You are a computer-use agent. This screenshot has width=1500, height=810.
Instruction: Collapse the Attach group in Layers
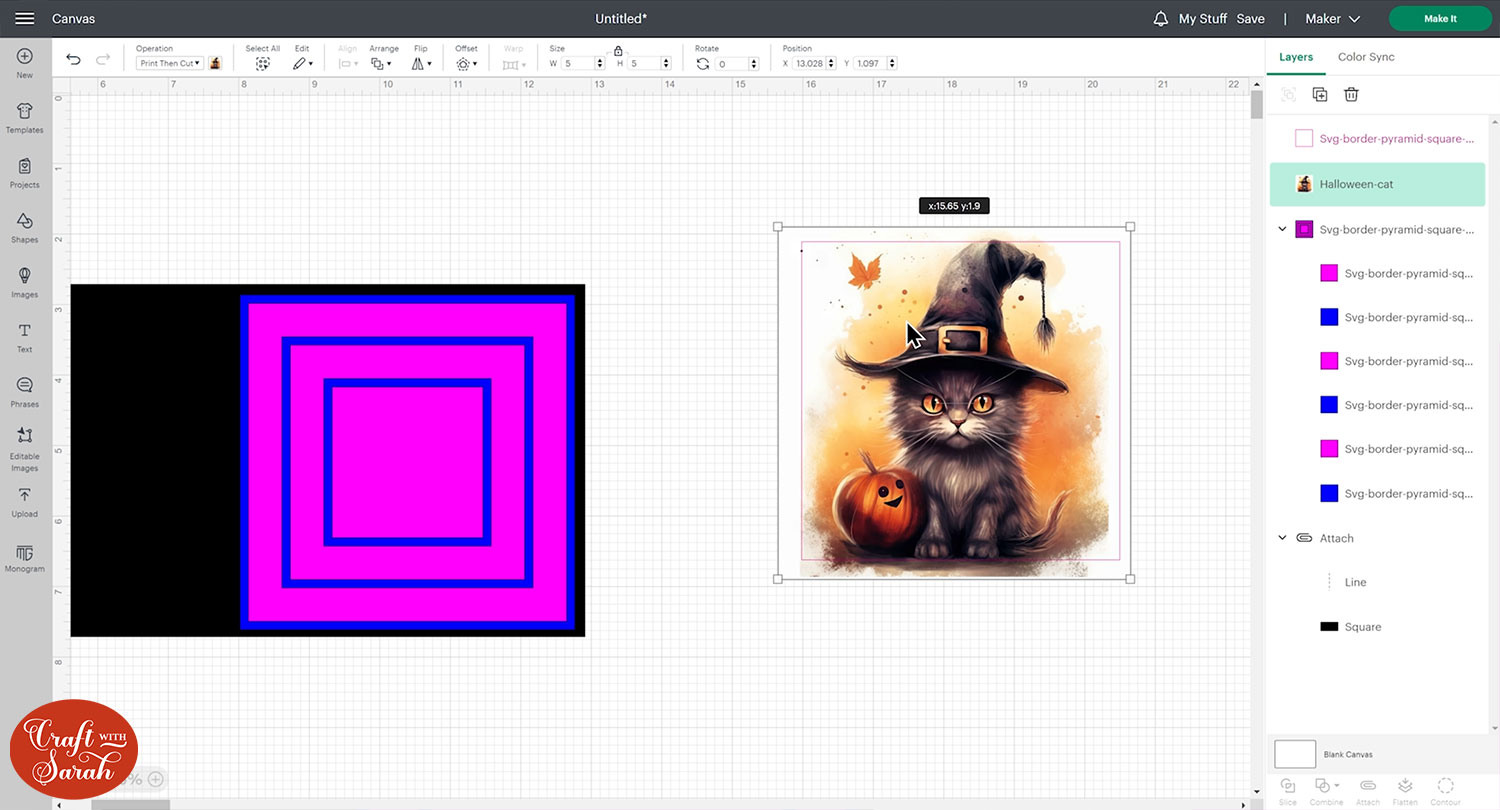1283,538
